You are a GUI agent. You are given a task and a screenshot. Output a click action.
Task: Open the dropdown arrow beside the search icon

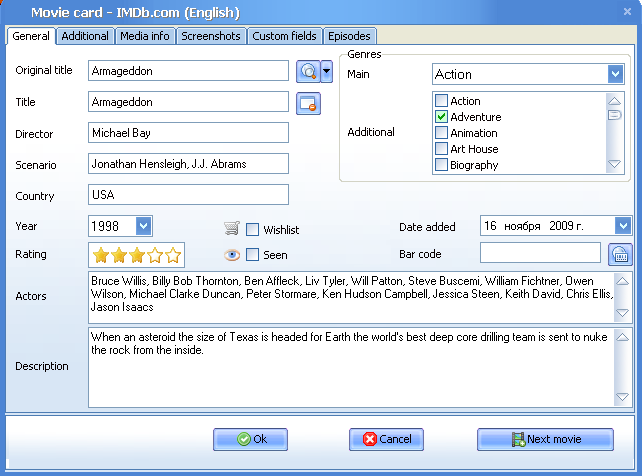click(x=326, y=72)
